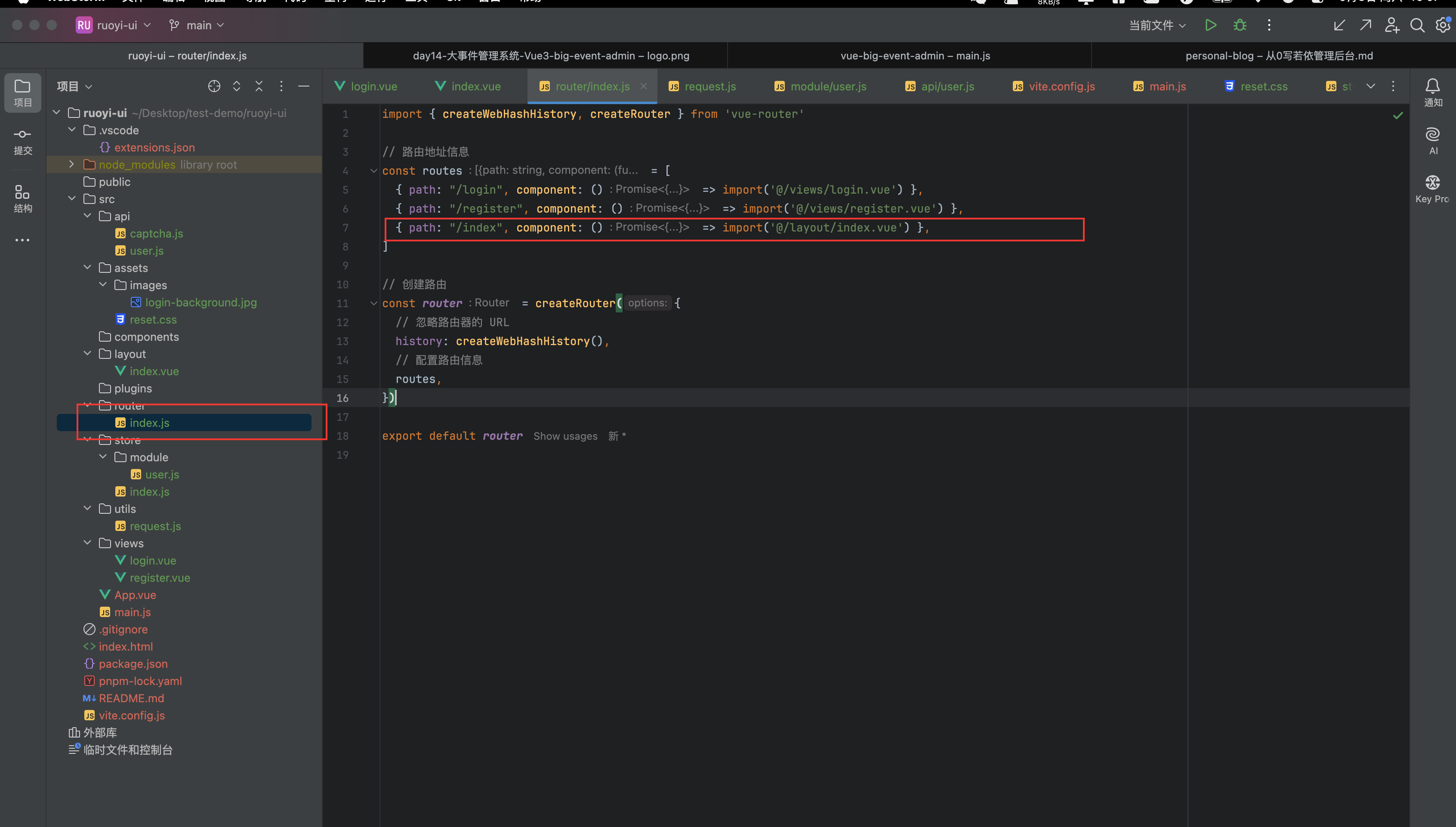This screenshot has height=827, width=1456.
Task: Click the down-left diagonal arrow icon in the top toolbar
Action: [x=1339, y=25]
